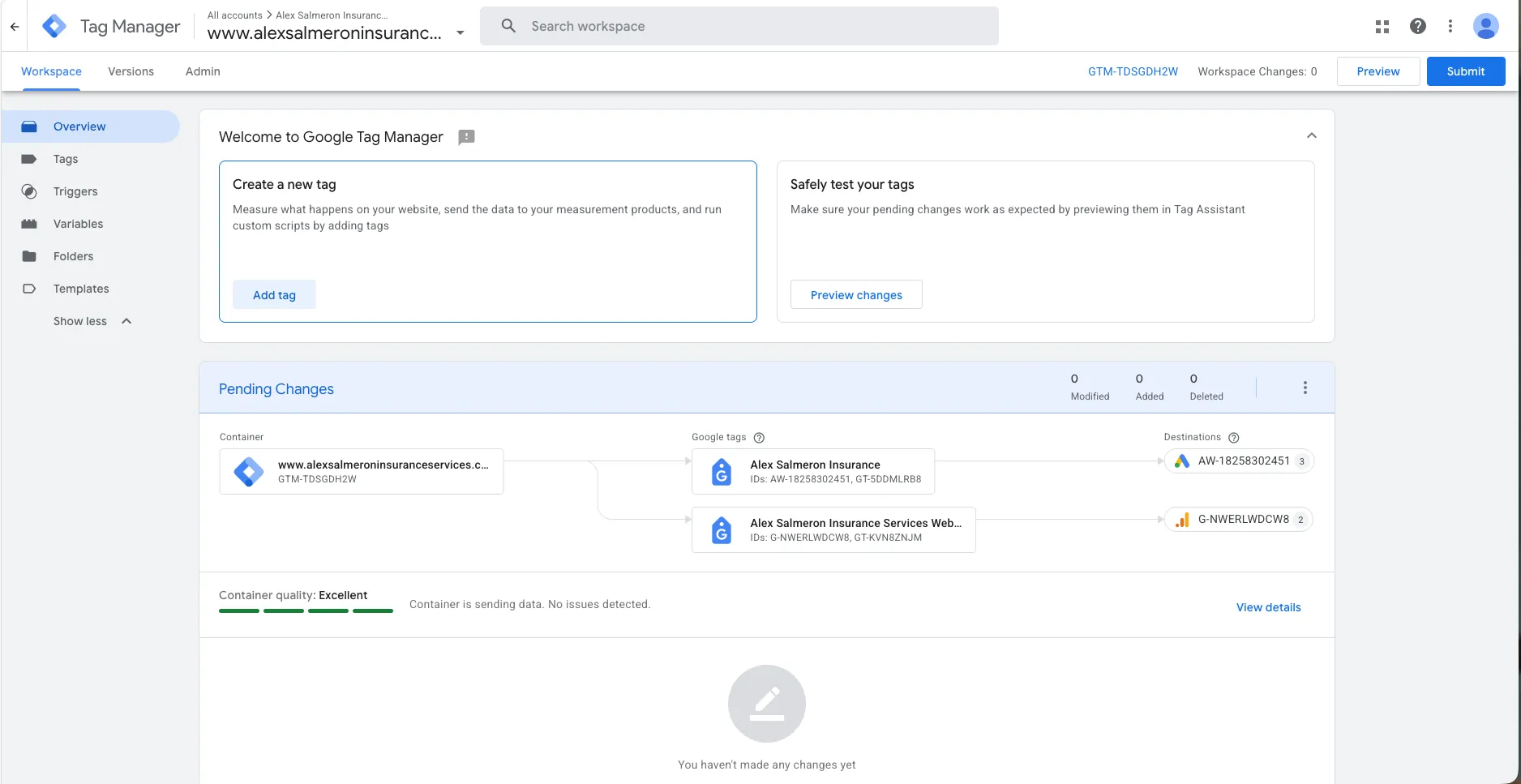Click the Create a new tag card
The height and width of the screenshot is (784, 1521).
click(x=488, y=242)
